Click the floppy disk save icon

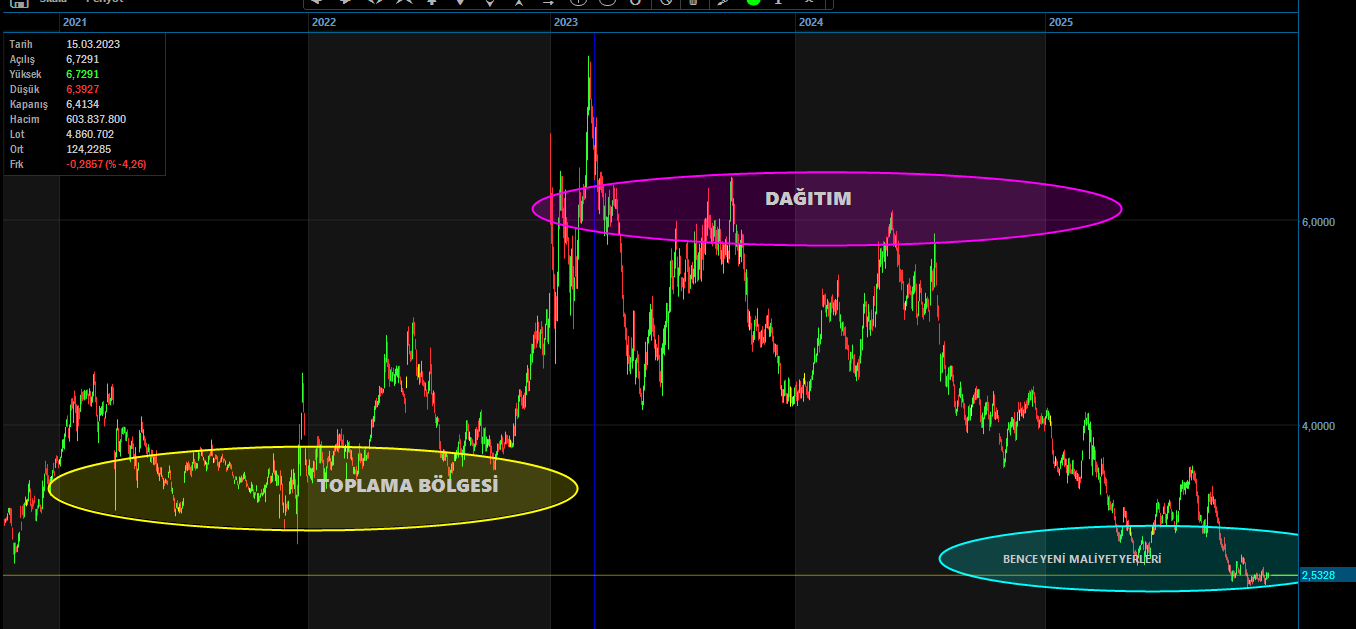pos(17,3)
